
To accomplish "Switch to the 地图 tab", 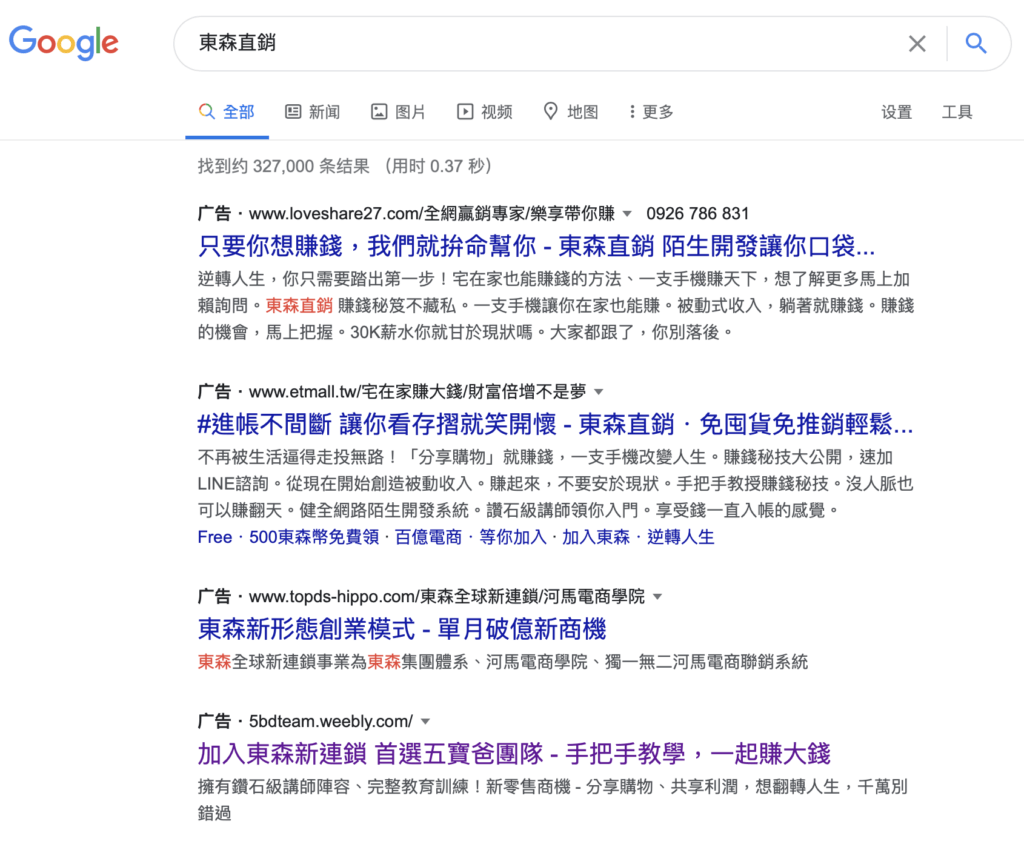I will click(x=571, y=112).
